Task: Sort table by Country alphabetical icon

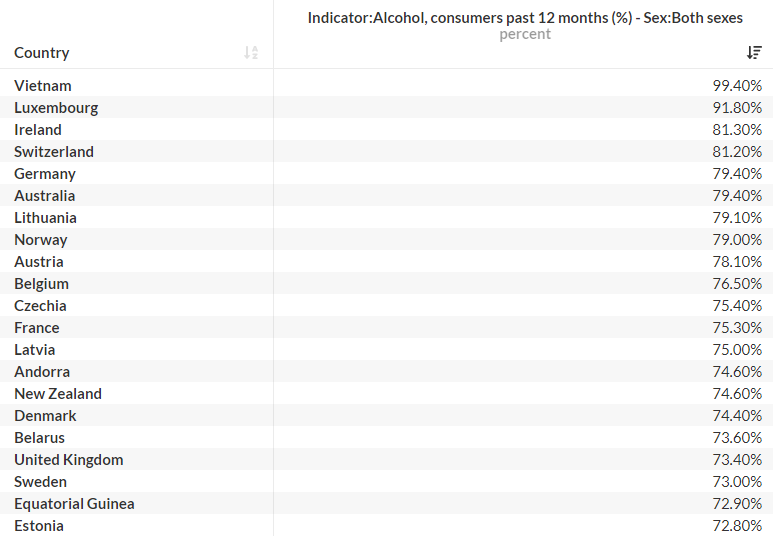Action: pos(251,52)
